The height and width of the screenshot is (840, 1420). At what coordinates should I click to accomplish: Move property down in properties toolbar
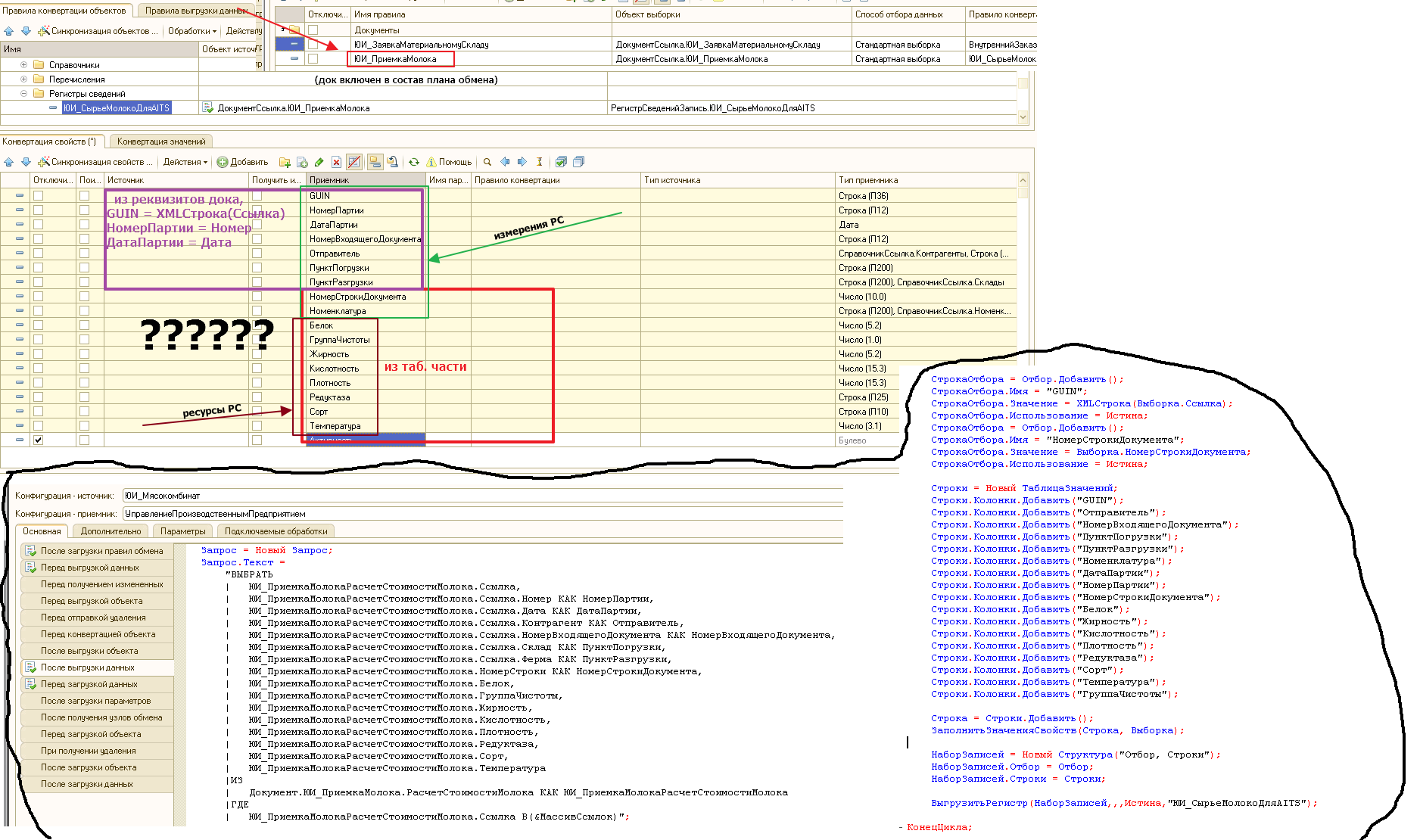26,162
